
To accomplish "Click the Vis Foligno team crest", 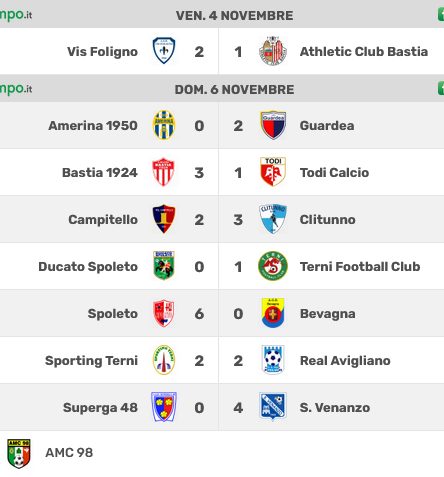I will coord(164,51).
